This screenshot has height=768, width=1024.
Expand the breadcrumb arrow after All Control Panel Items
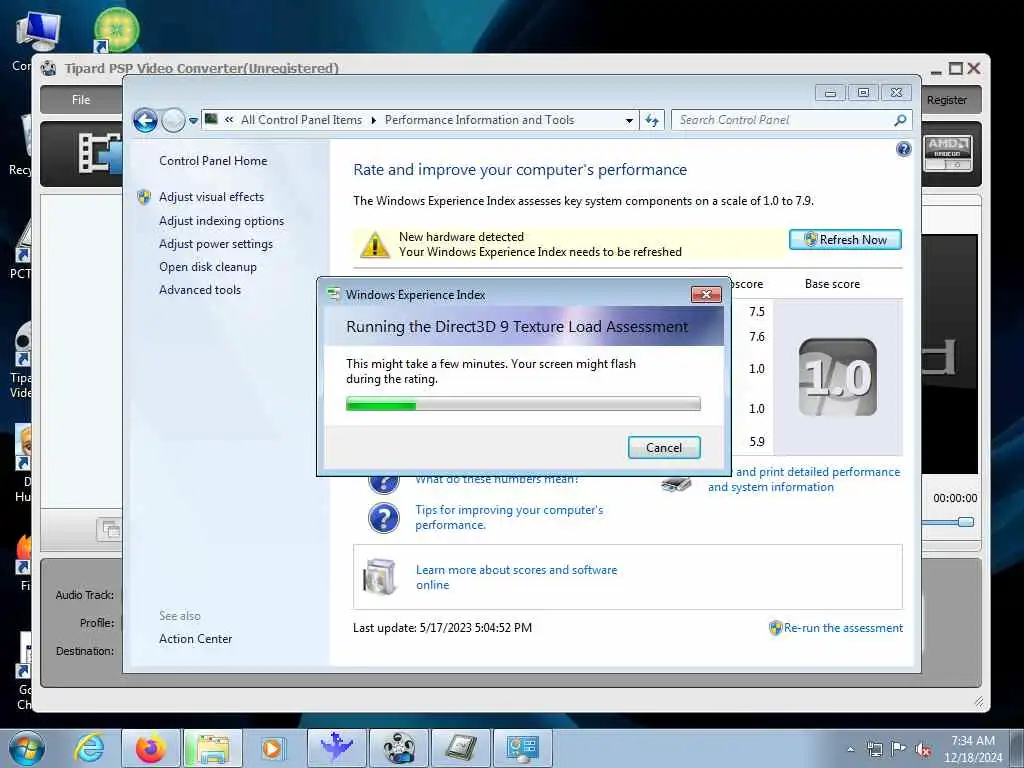374,120
